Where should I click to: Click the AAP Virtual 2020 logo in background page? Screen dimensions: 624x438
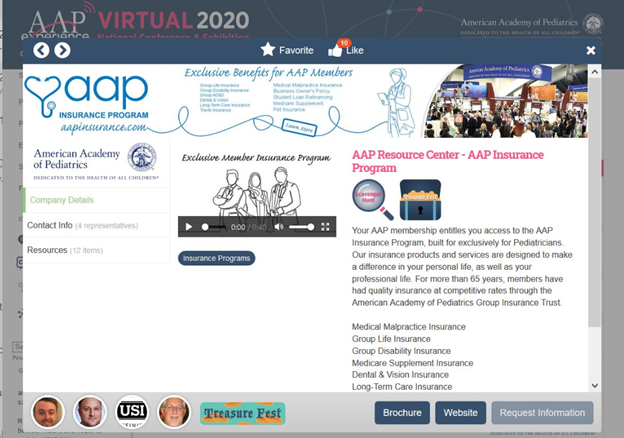click(135, 22)
